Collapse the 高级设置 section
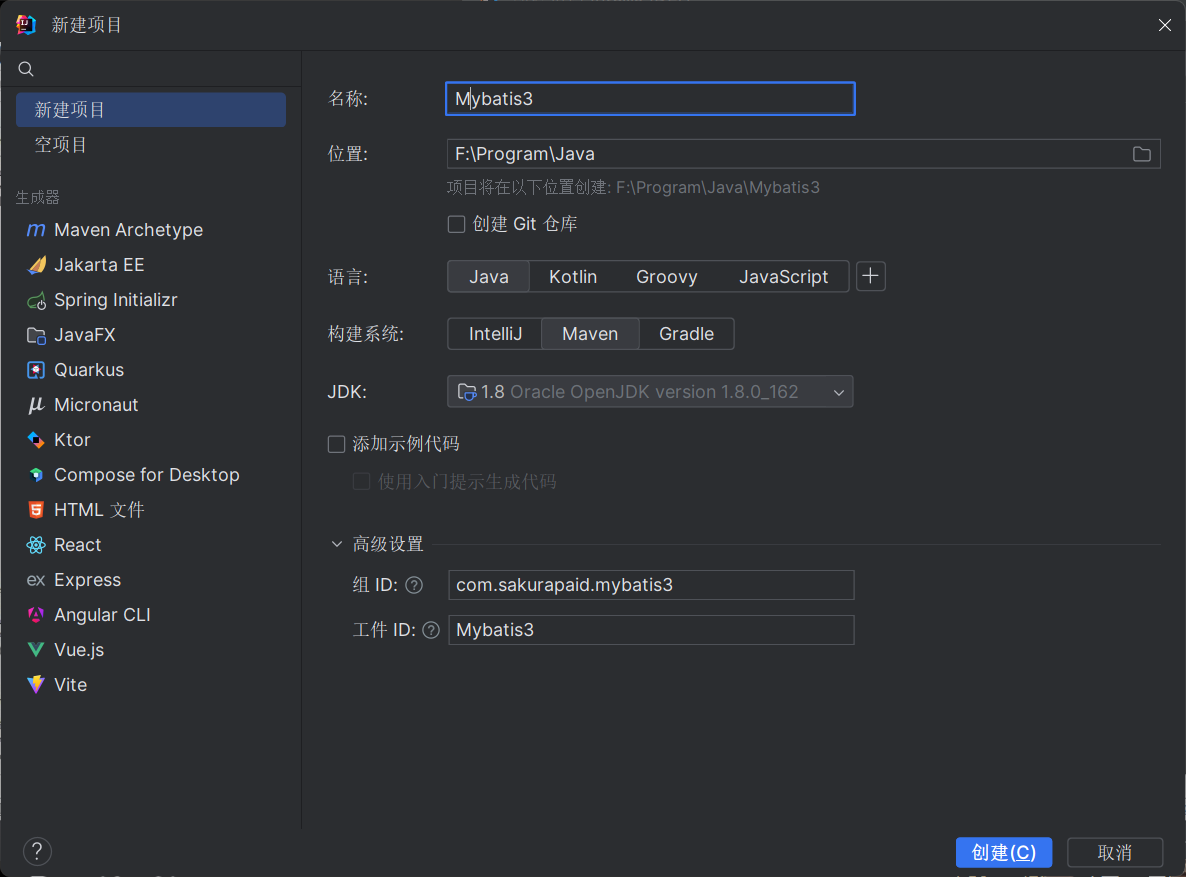The height and width of the screenshot is (877, 1186). point(337,544)
